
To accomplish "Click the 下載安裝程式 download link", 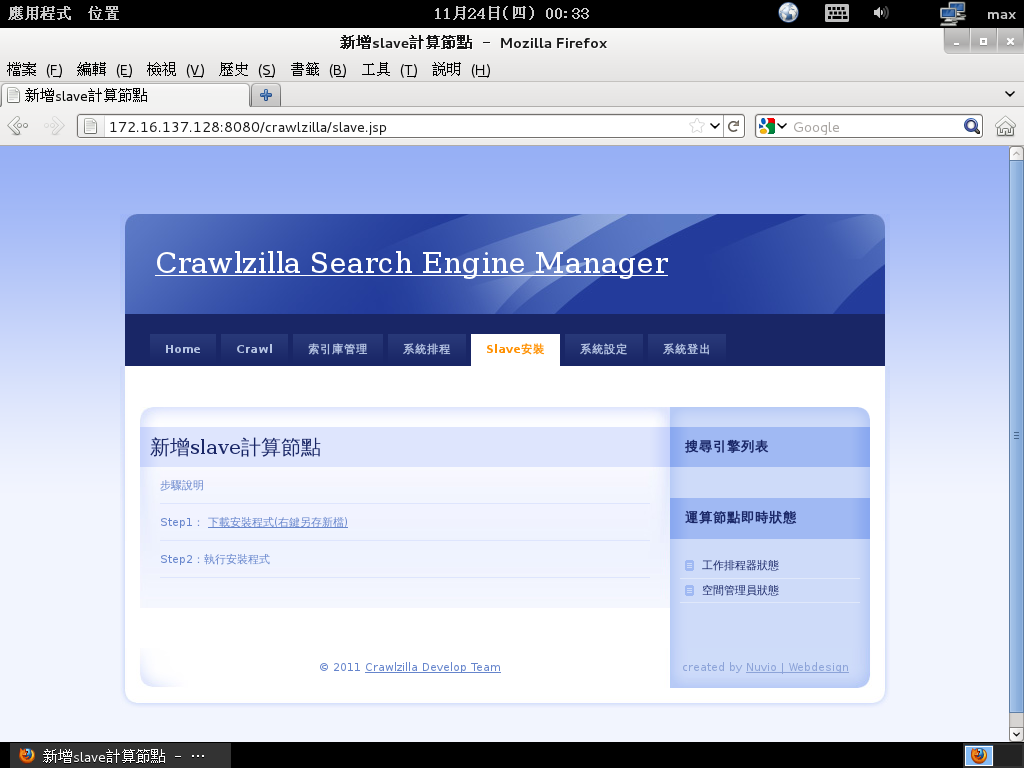I will 277,522.
